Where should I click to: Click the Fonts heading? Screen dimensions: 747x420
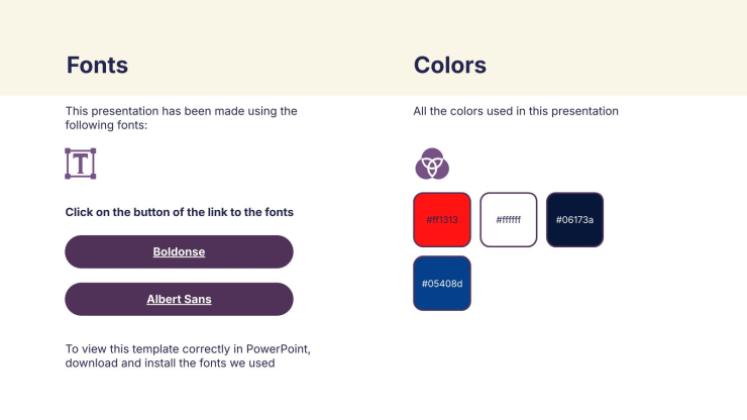tap(97, 66)
